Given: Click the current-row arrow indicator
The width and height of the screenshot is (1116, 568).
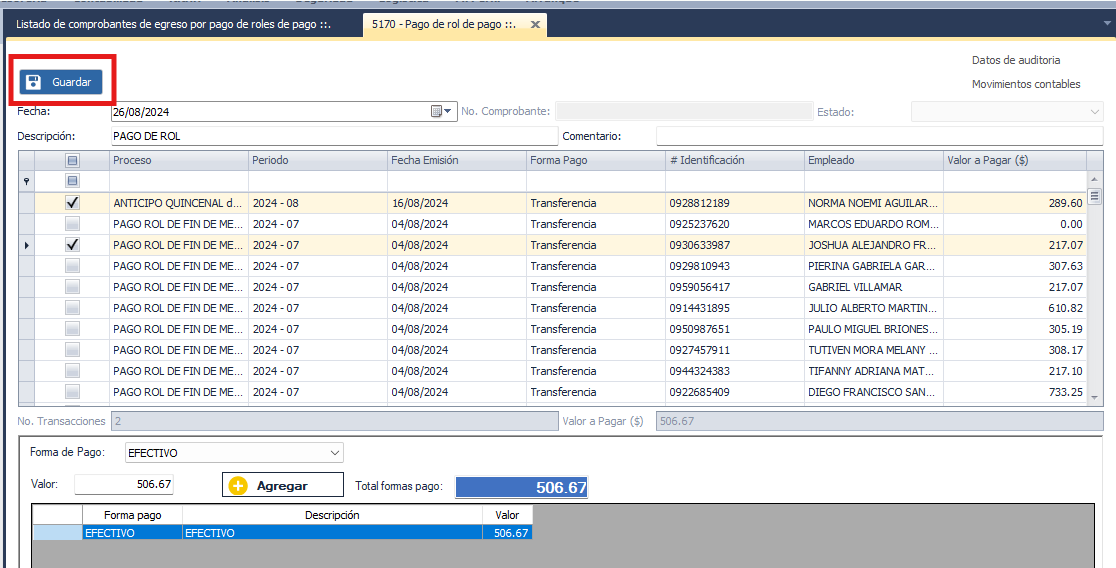Looking at the screenshot, I should click(x=26, y=245).
